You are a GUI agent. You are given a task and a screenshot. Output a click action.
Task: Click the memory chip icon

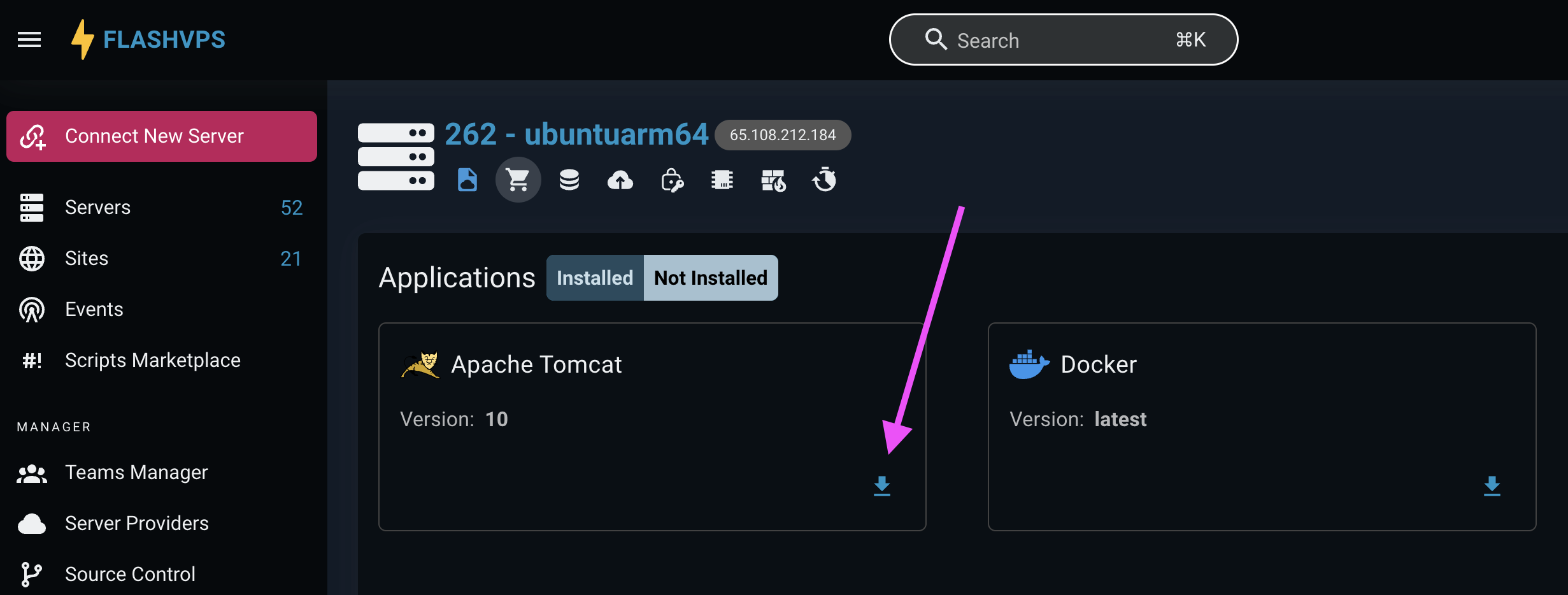point(722,180)
